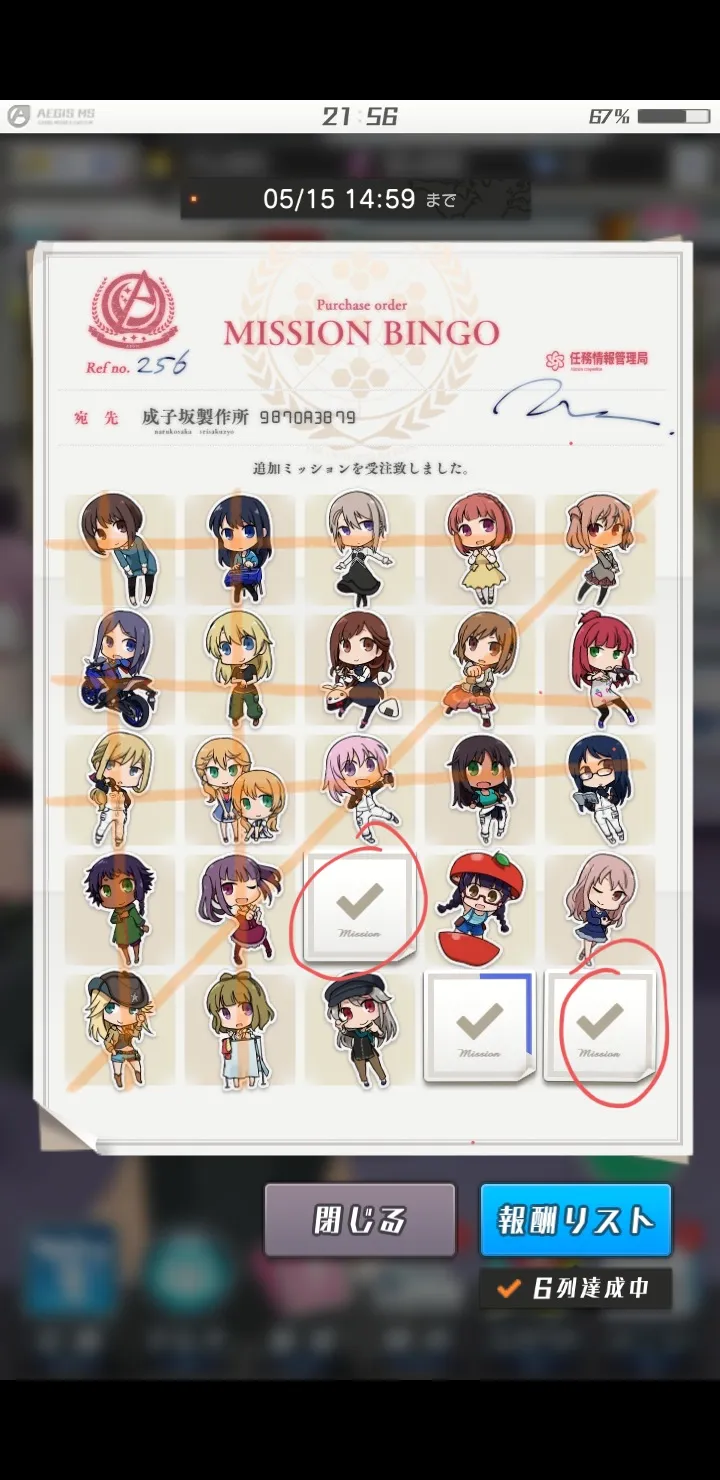Tap the 閉じる close button
This screenshot has height=1480, width=720.
coord(359,1220)
